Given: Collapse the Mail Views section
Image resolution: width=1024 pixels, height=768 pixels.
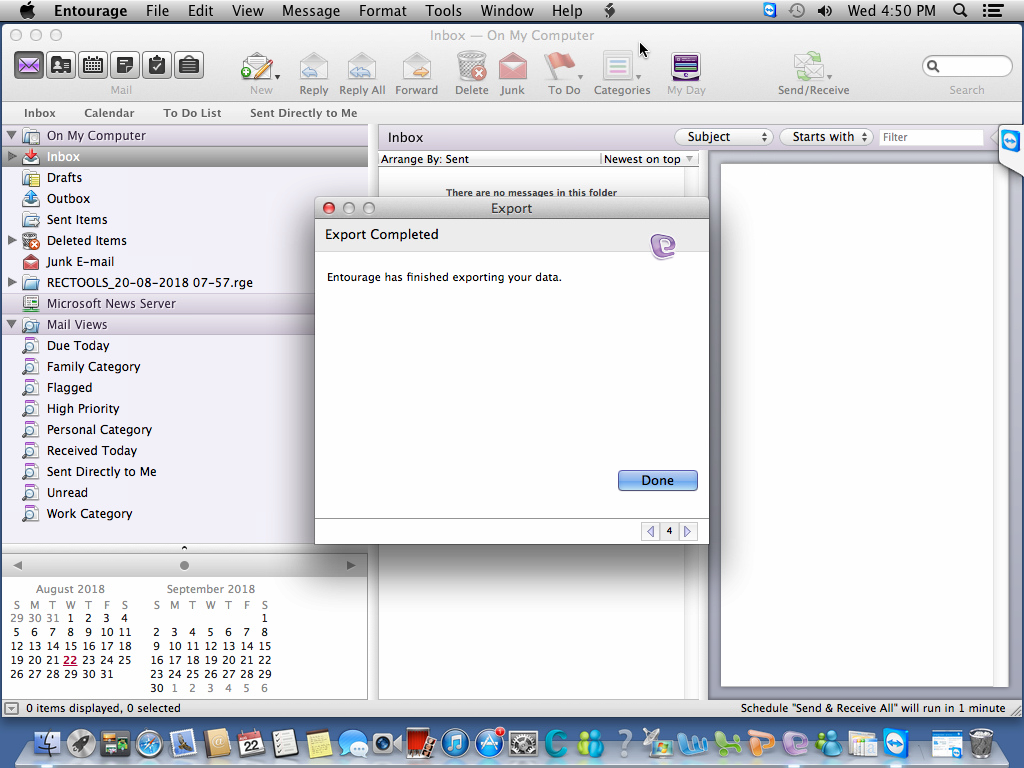Looking at the screenshot, I should (11, 324).
